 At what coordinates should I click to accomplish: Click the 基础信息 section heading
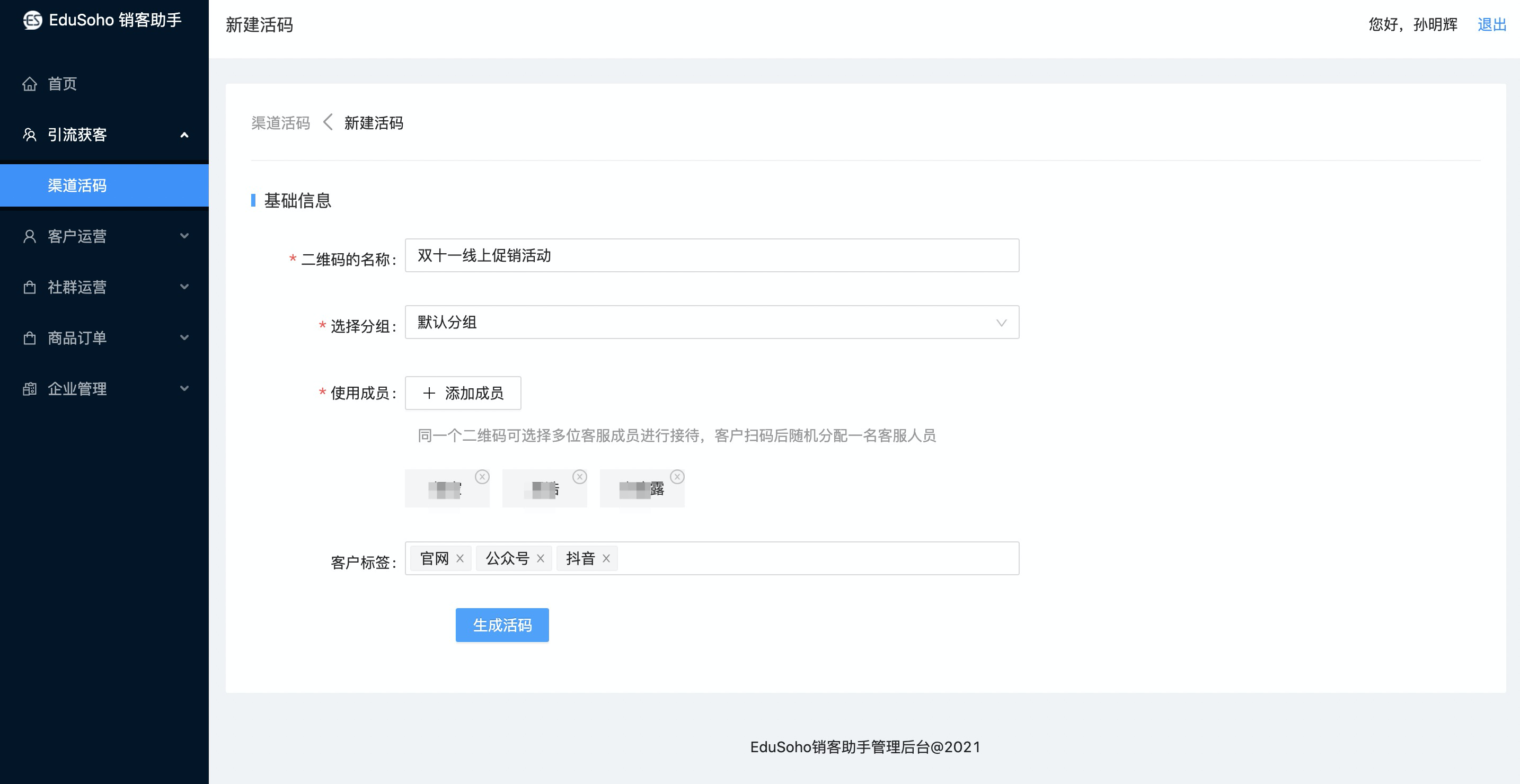click(x=297, y=201)
